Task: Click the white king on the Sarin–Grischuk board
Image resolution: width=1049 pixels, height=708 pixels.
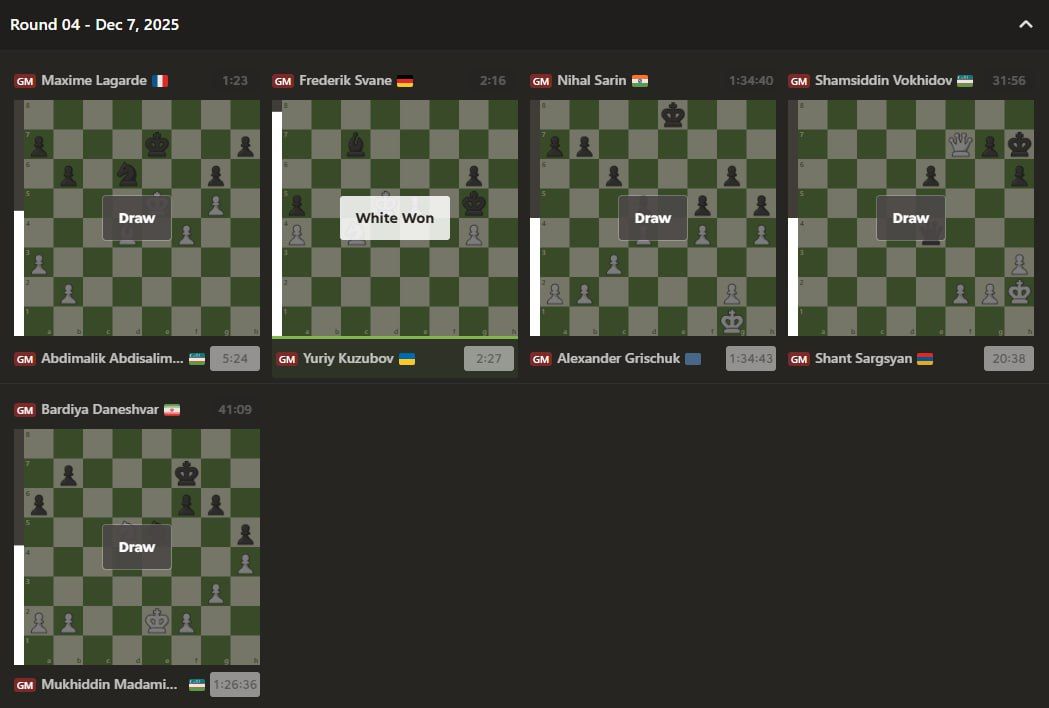Action: coord(732,321)
